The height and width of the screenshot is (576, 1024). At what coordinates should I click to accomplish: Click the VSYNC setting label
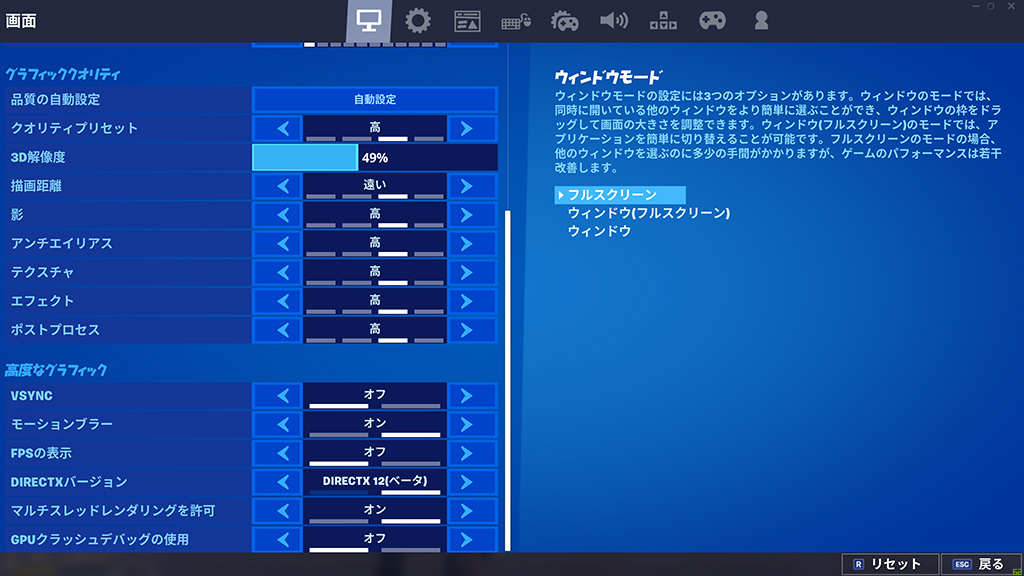[x=31, y=396]
